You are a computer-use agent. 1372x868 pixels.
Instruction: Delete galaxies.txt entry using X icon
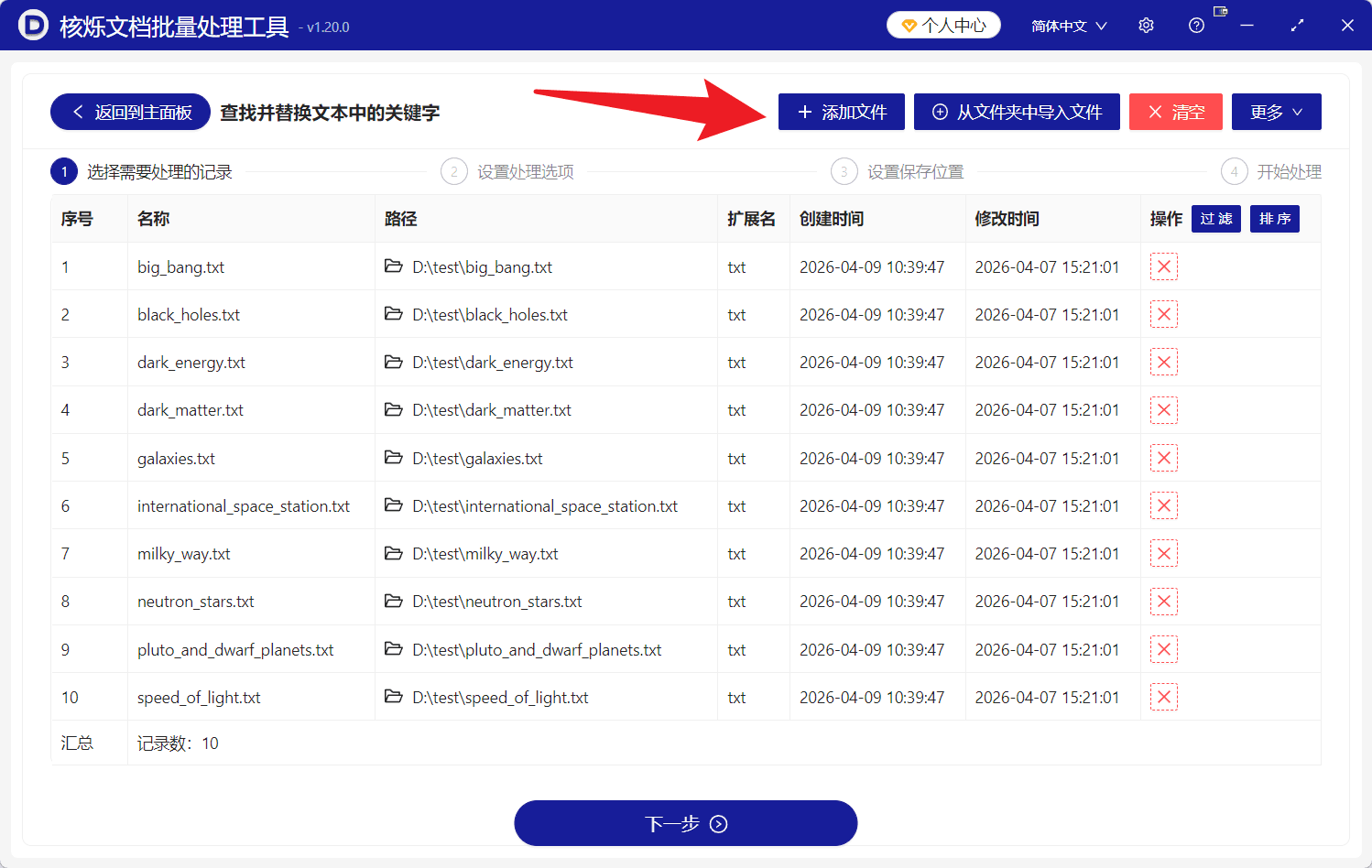(1163, 458)
